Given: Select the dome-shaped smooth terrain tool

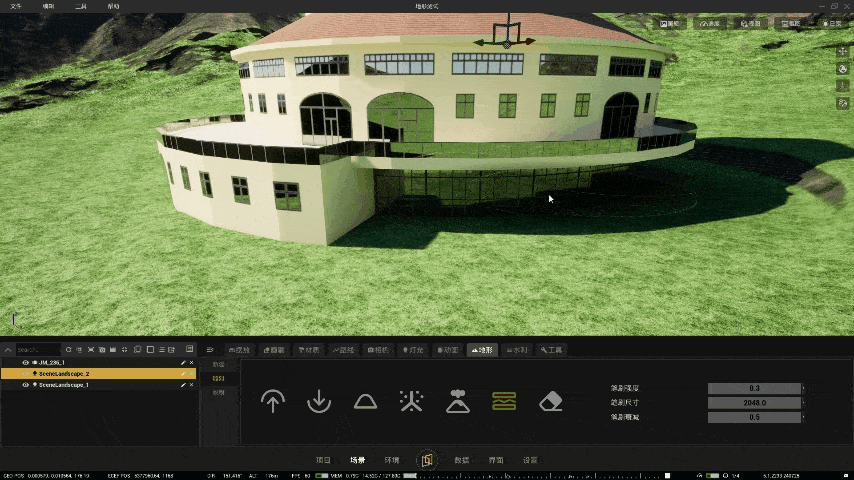Looking at the screenshot, I should [365, 402].
